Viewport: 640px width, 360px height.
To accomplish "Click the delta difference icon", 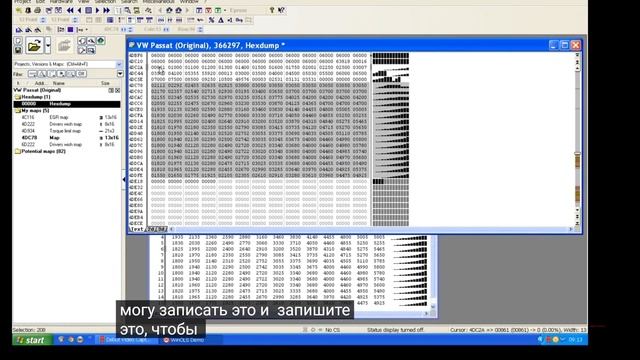I will pyautogui.click(x=220, y=20).
